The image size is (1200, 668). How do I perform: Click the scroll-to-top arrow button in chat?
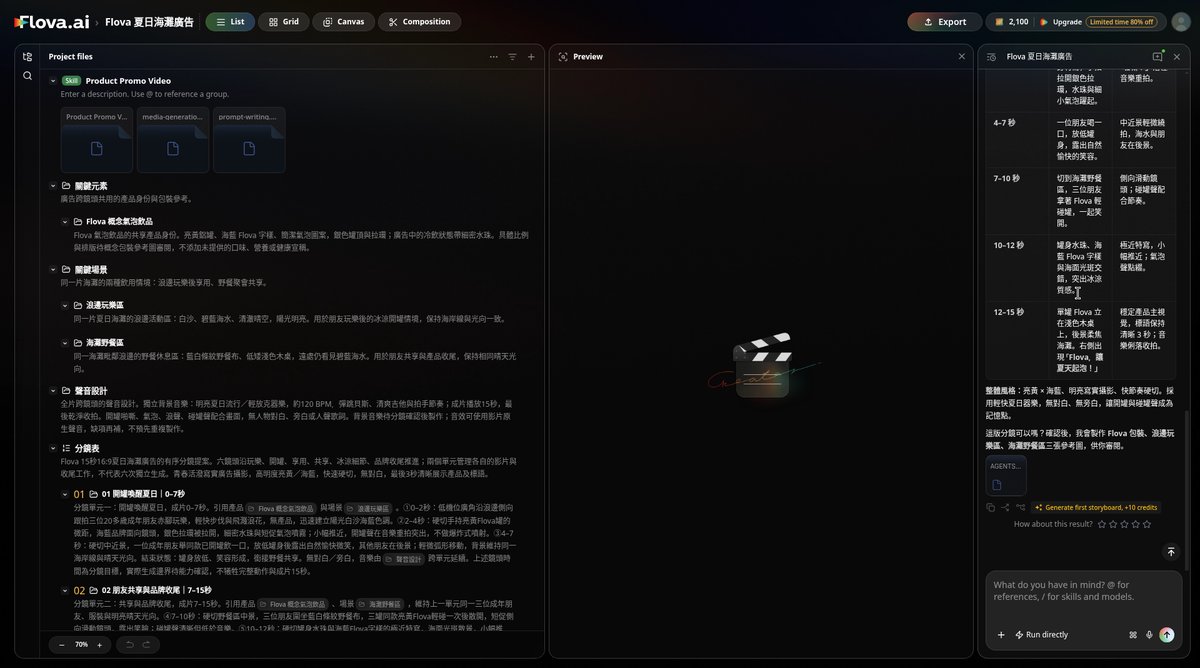click(x=1171, y=552)
